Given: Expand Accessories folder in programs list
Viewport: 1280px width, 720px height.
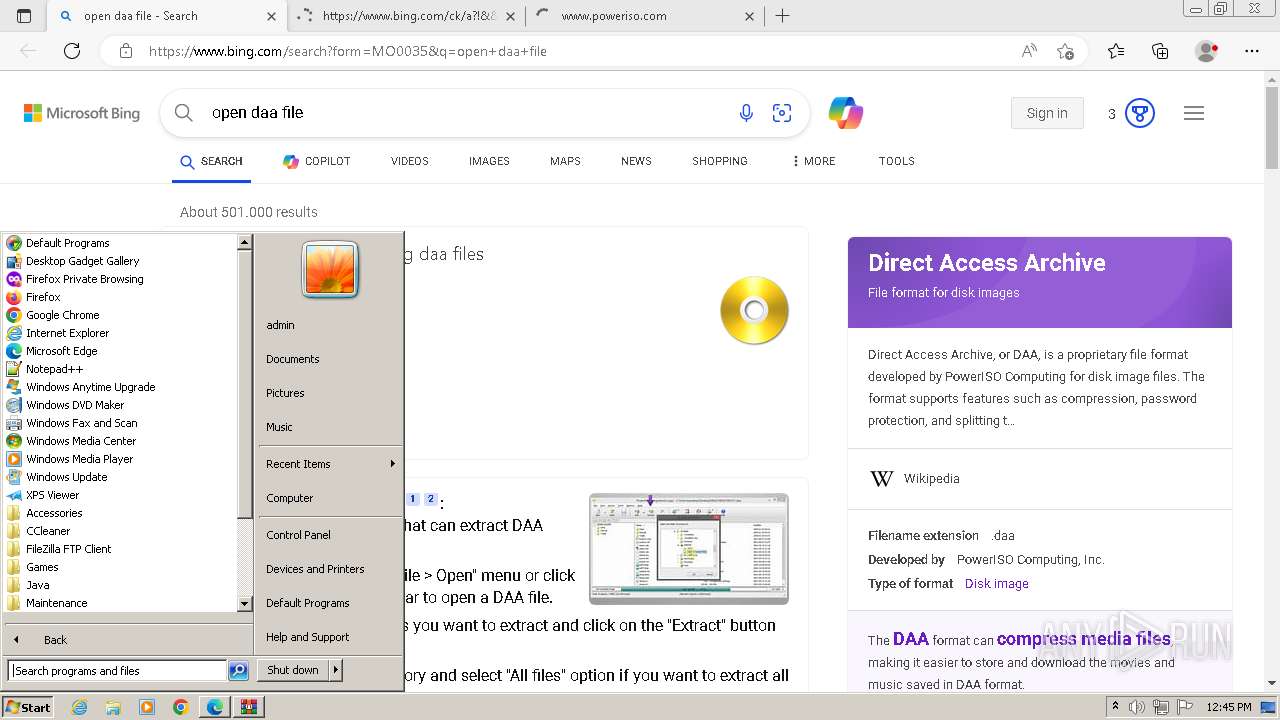Looking at the screenshot, I should coord(54,513).
